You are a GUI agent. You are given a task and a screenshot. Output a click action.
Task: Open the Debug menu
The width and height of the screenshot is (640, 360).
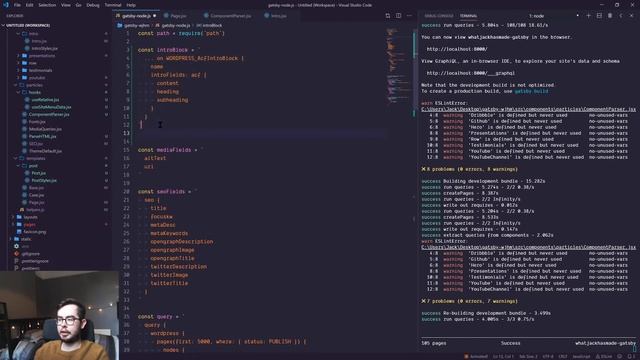[x=93, y=5]
